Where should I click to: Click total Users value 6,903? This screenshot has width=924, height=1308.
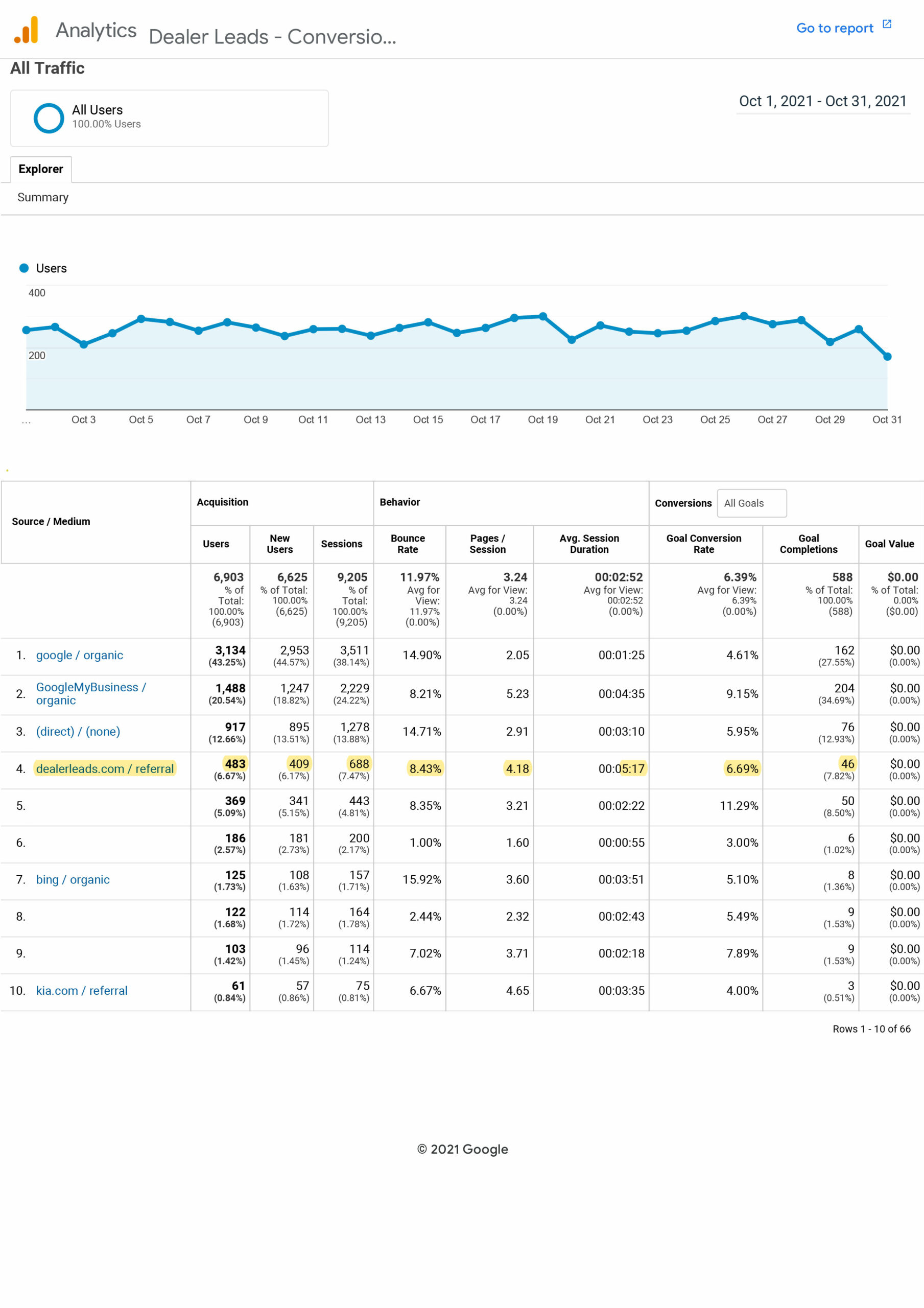(x=228, y=577)
